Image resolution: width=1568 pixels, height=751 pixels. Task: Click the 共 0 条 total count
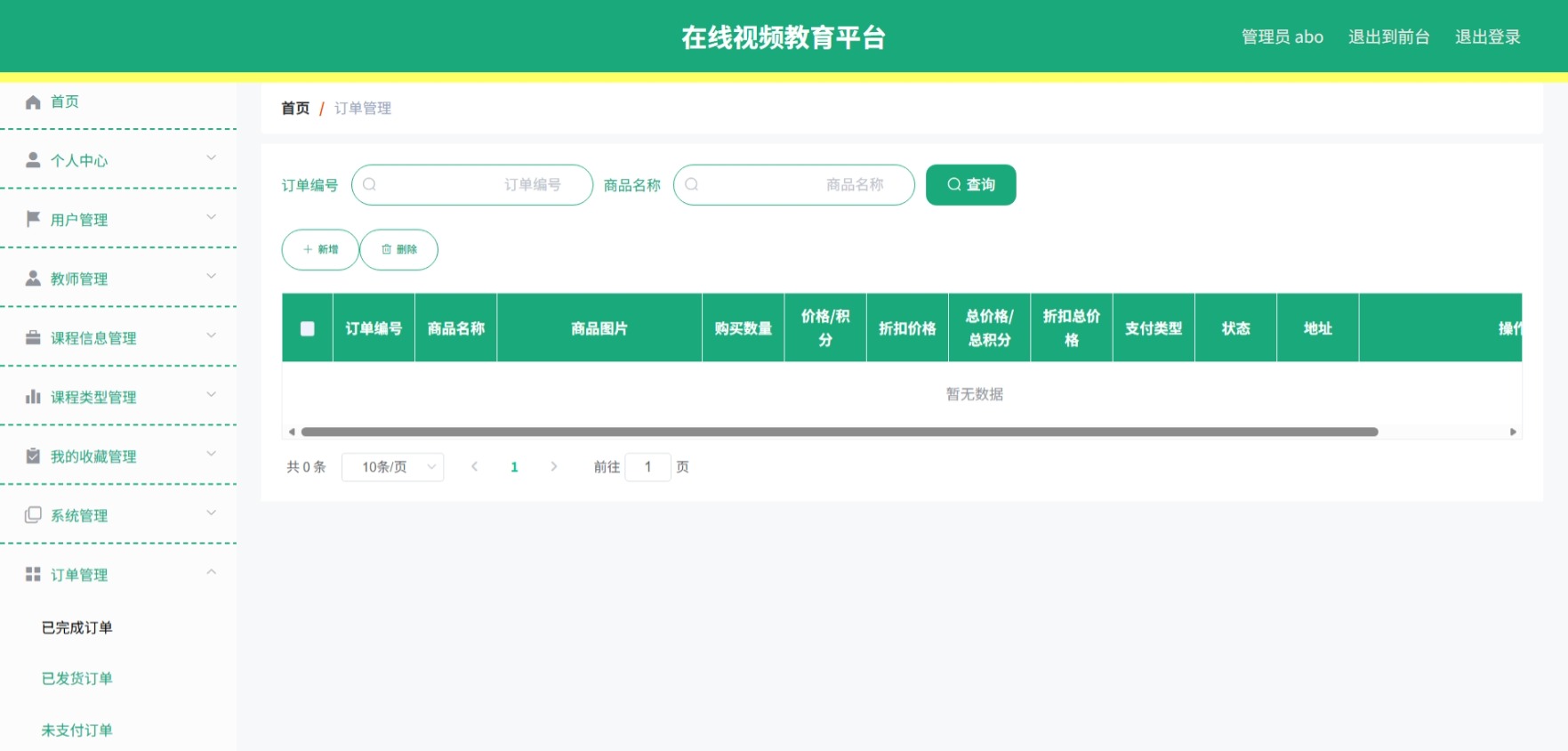click(x=306, y=467)
